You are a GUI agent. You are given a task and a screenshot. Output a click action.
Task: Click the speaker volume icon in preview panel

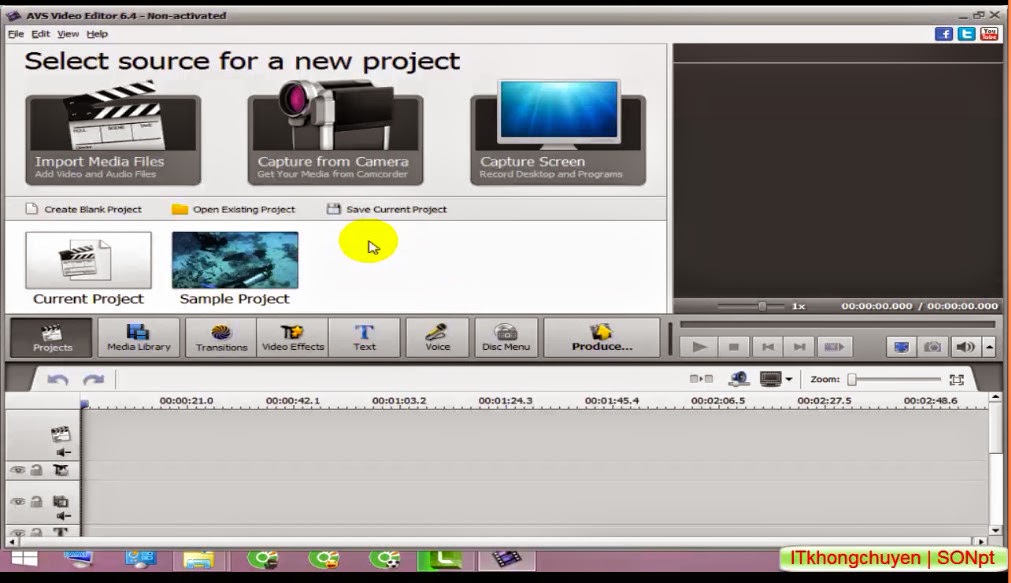pos(963,347)
